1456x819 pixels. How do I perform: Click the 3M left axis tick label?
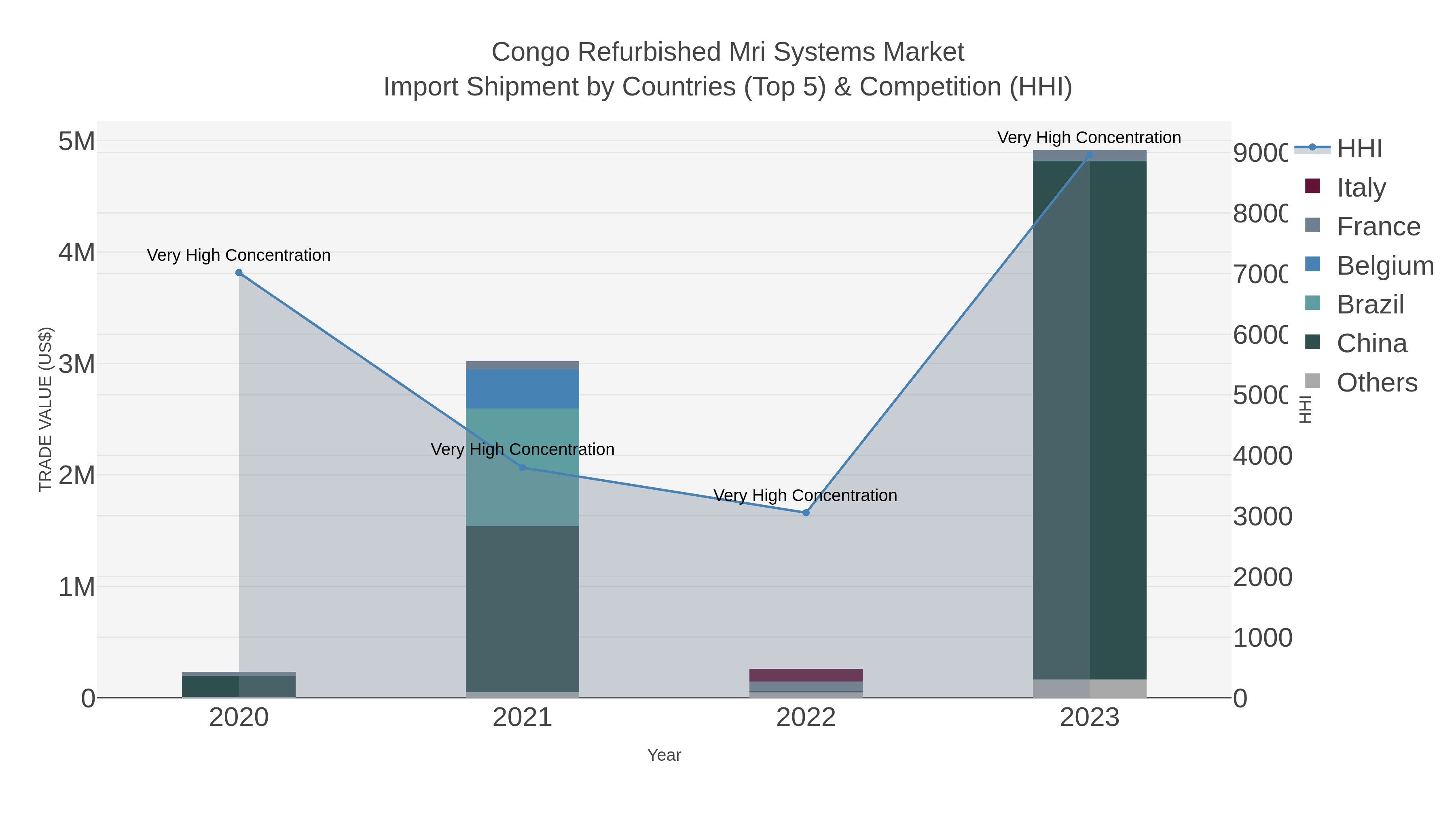pyautogui.click(x=77, y=364)
